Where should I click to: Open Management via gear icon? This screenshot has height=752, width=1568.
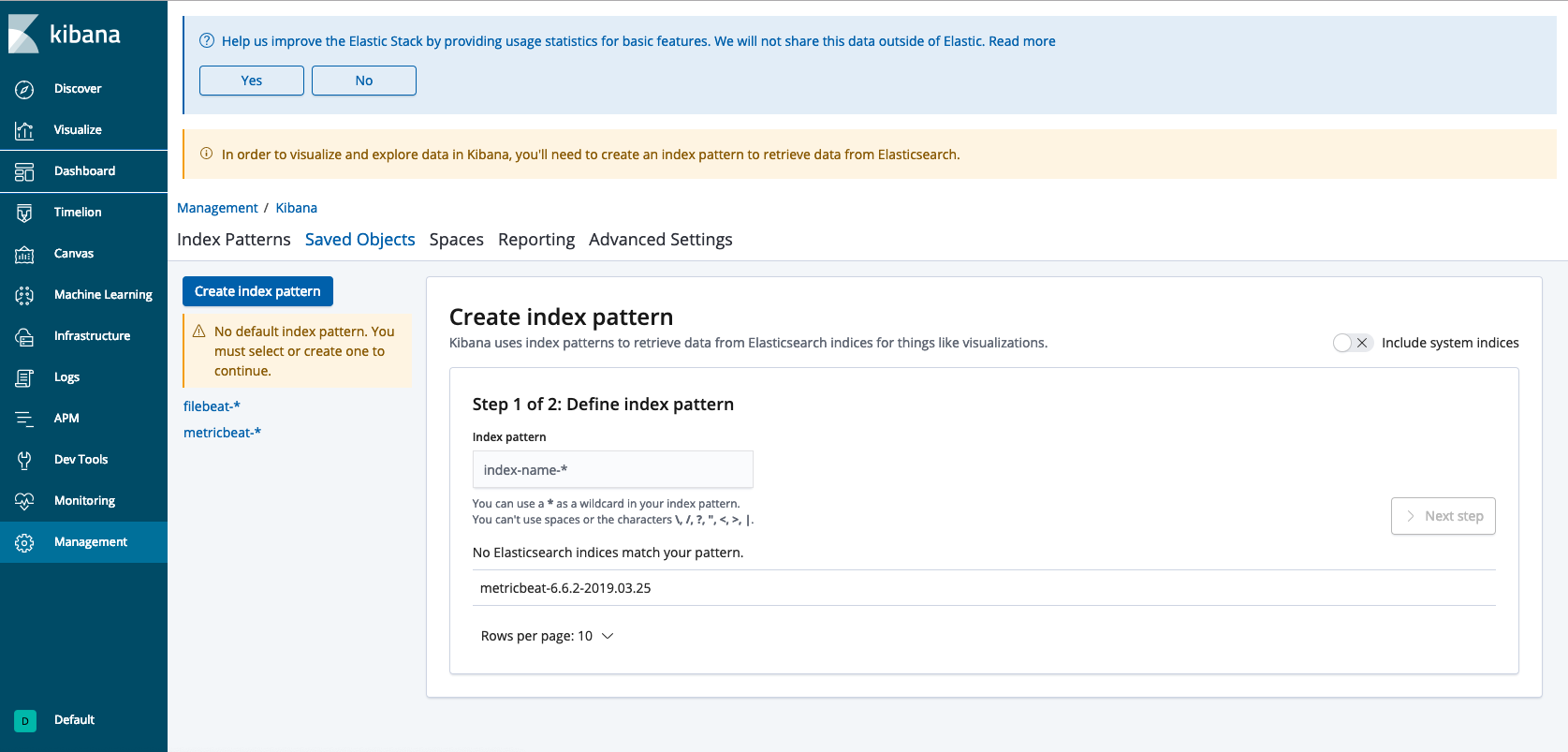click(x=24, y=542)
